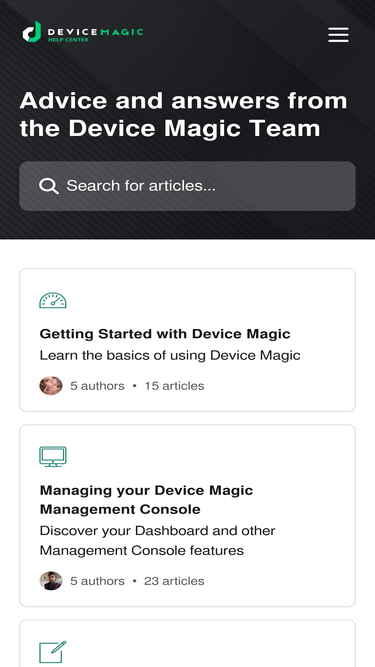Screen dimensions: 375x667
Task: Open the hamburger navigation menu
Action: click(x=338, y=34)
